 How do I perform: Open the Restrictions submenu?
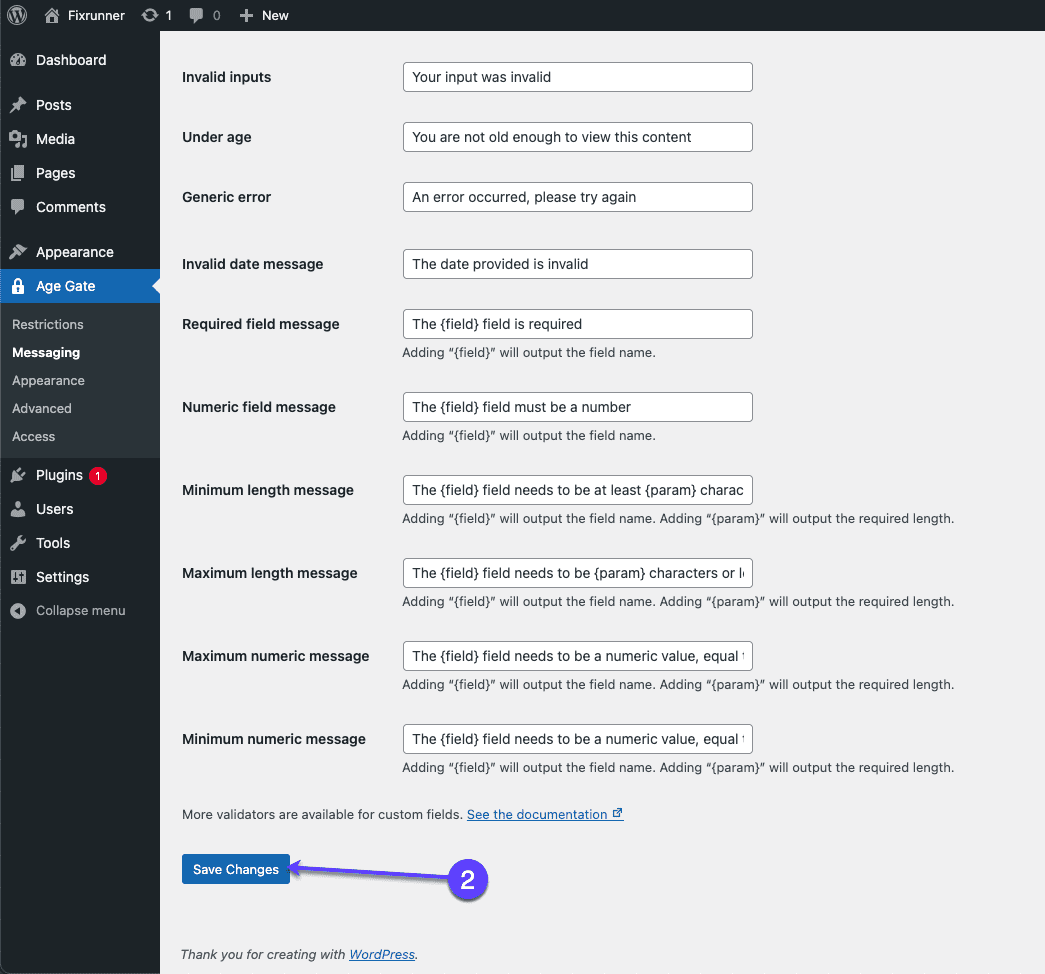click(48, 324)
